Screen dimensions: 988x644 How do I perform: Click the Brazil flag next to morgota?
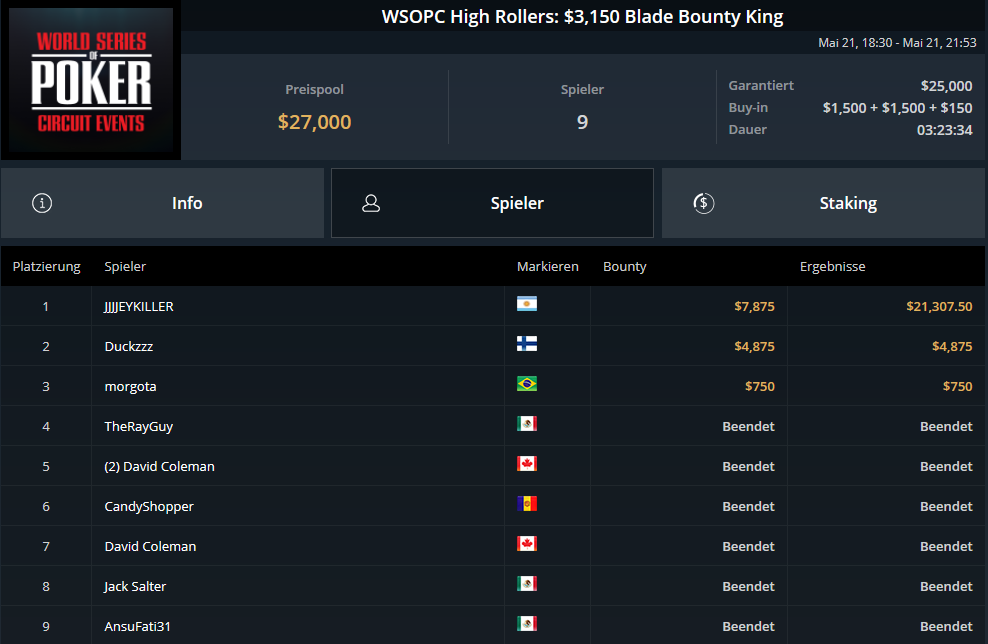pos(527,384)
